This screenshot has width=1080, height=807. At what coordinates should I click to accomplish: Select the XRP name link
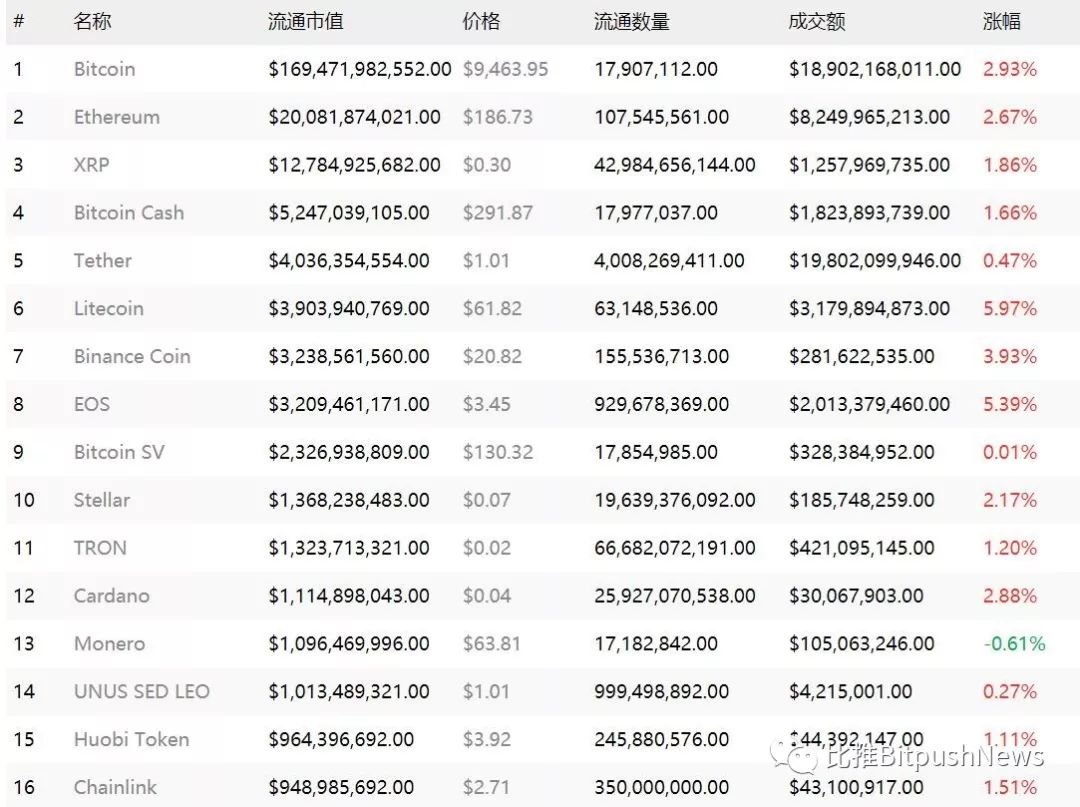pyautogui.click(x=91, y=165)
